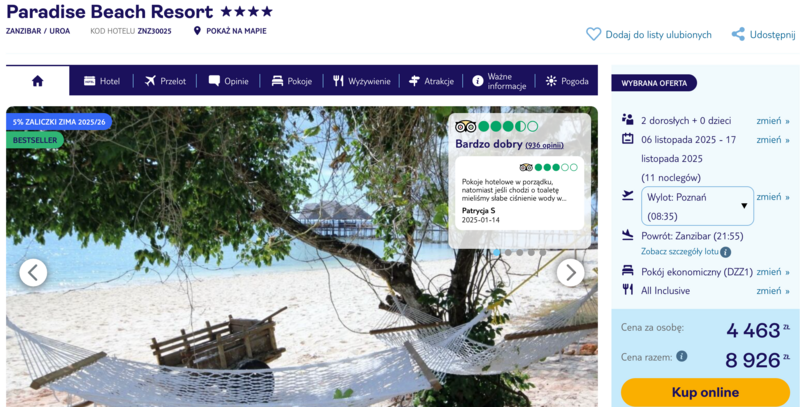This screenshot has width=800, height=407.
Task: Click the home icon tab
Action: [38, 81]
